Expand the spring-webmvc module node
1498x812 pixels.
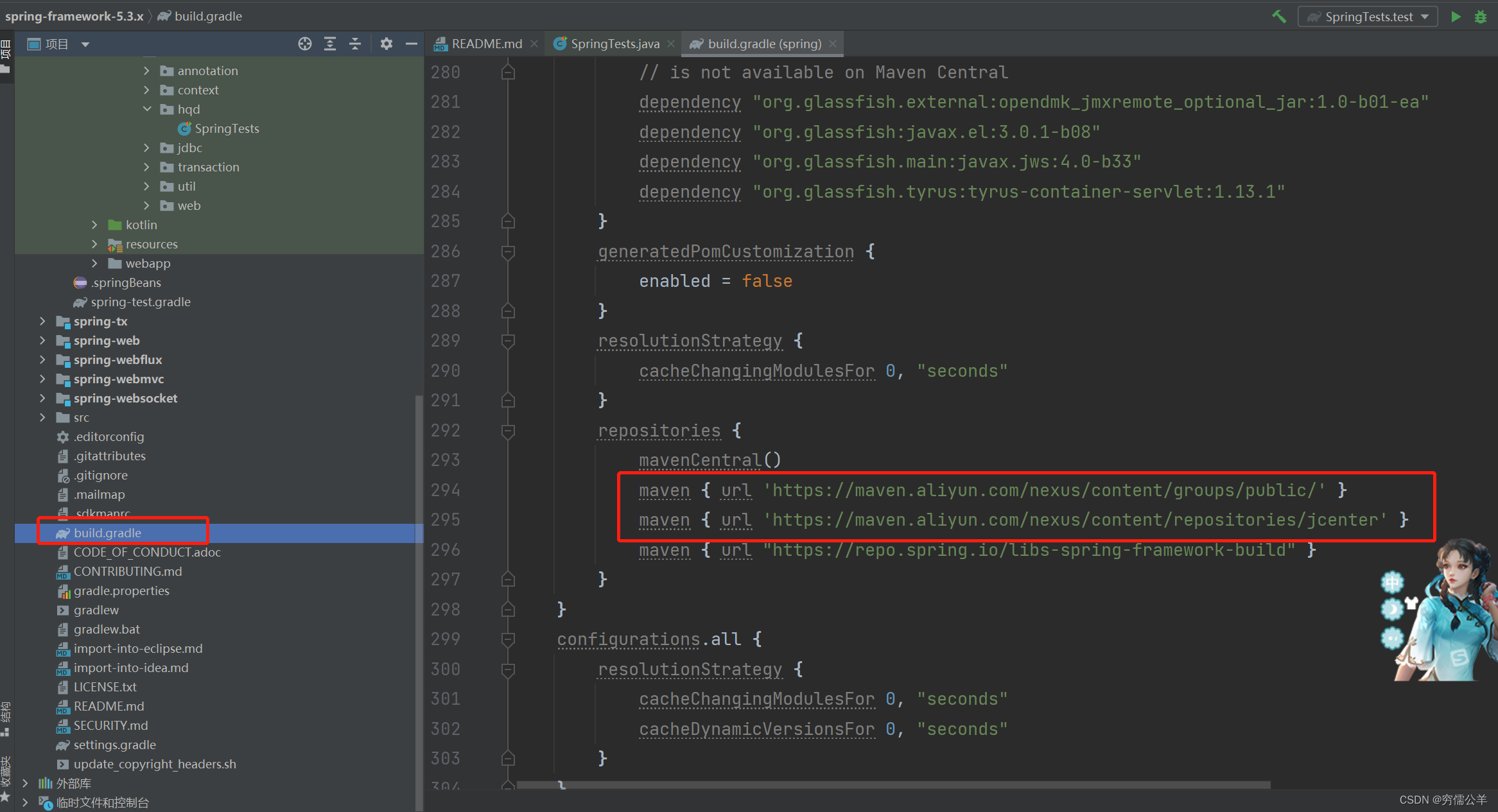point(42,379)
